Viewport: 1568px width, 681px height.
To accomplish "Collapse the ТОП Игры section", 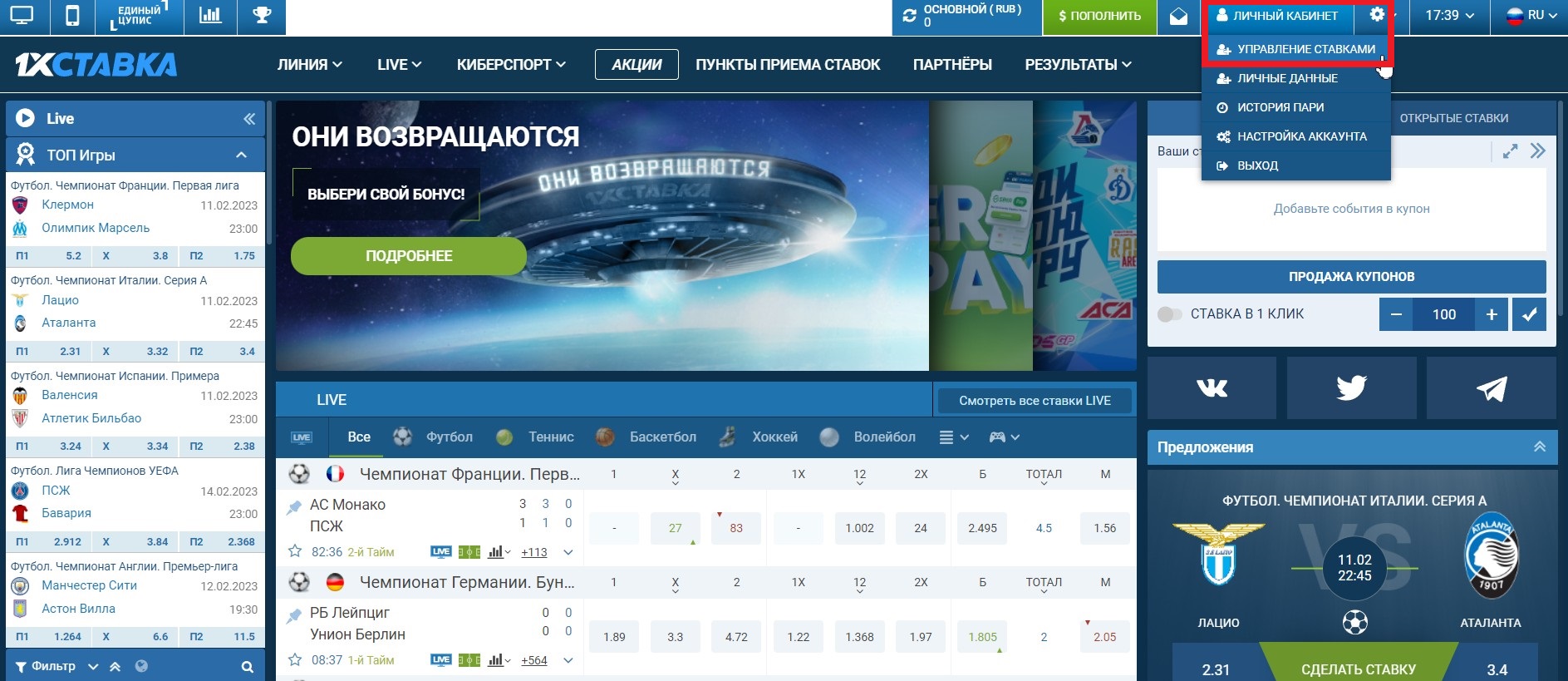I will tap(241, 155).
